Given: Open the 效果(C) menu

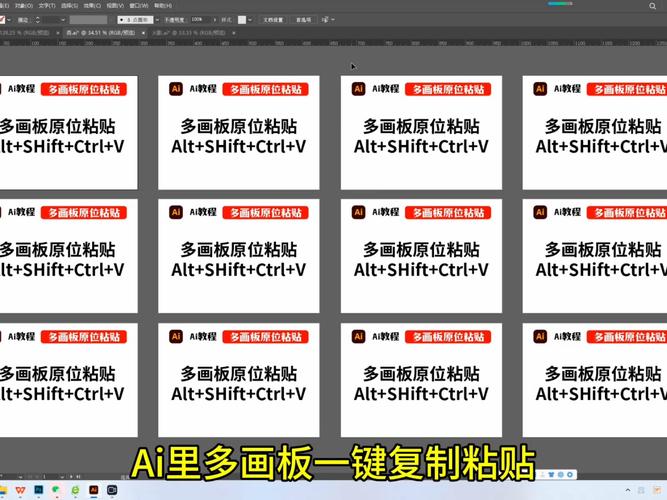Looking at the screenshot, I should pos(92,6).
